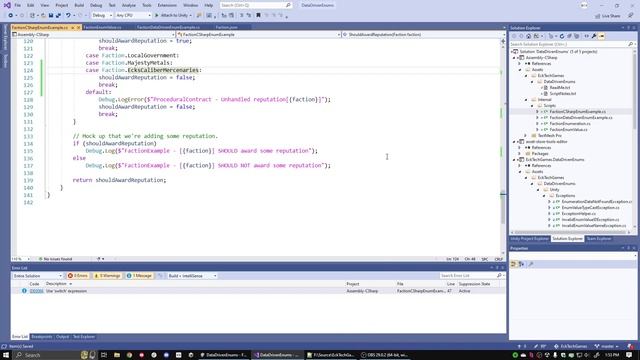Click the Property Pages wrench in Properties panel
Viewport: 640px width, 360px height.
pyautogui.click(x=531, y=264)
